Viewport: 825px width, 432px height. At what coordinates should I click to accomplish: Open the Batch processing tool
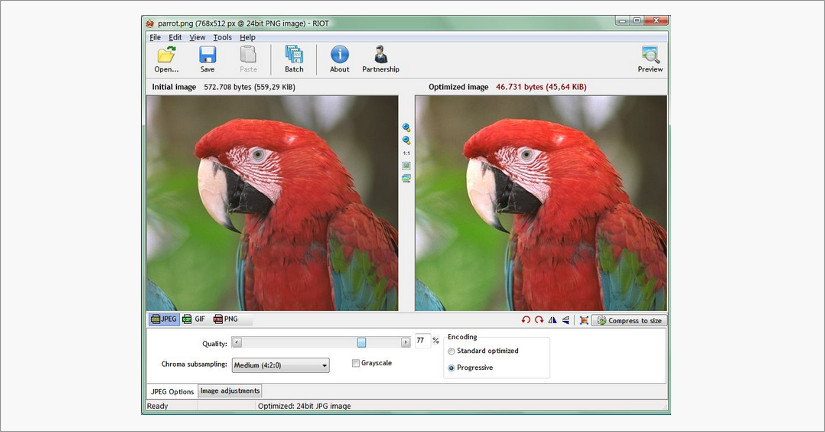[x=294, y=56]
